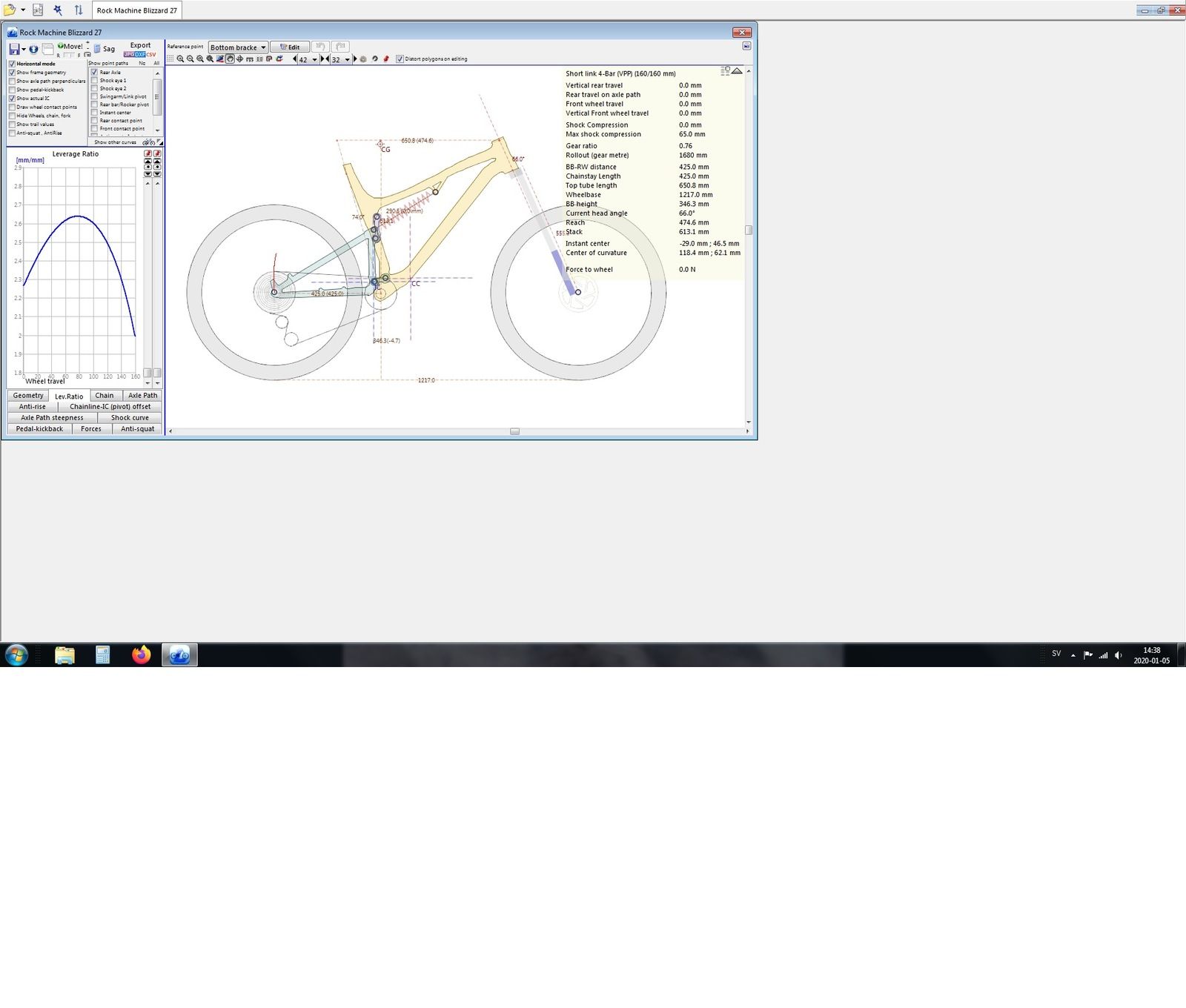Disable the Horizontal mode checkbox
Image resolution: width=1186 pixels, height=1008 pixels.
12,64
